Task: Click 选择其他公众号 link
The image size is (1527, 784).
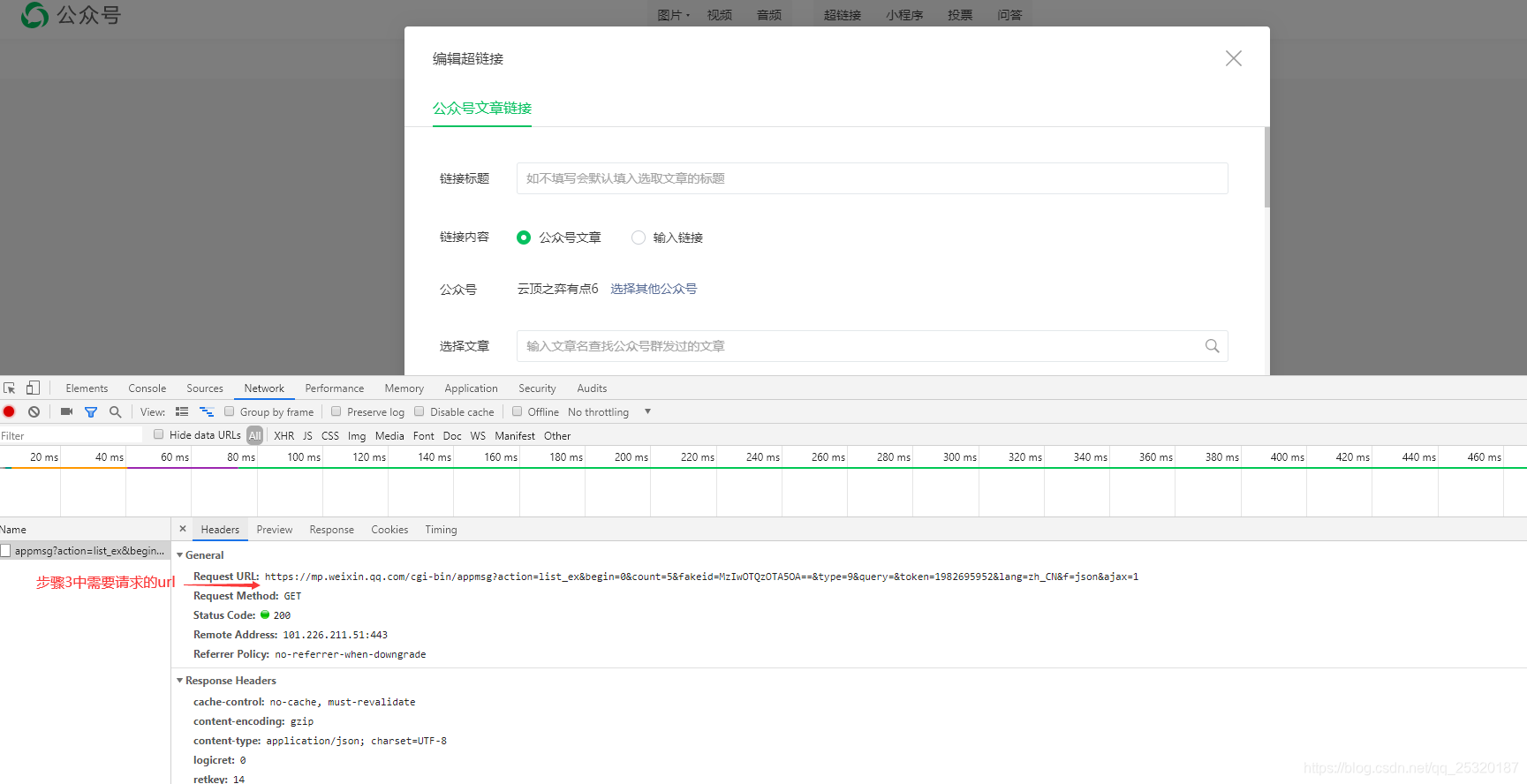Action: (654, 289)
